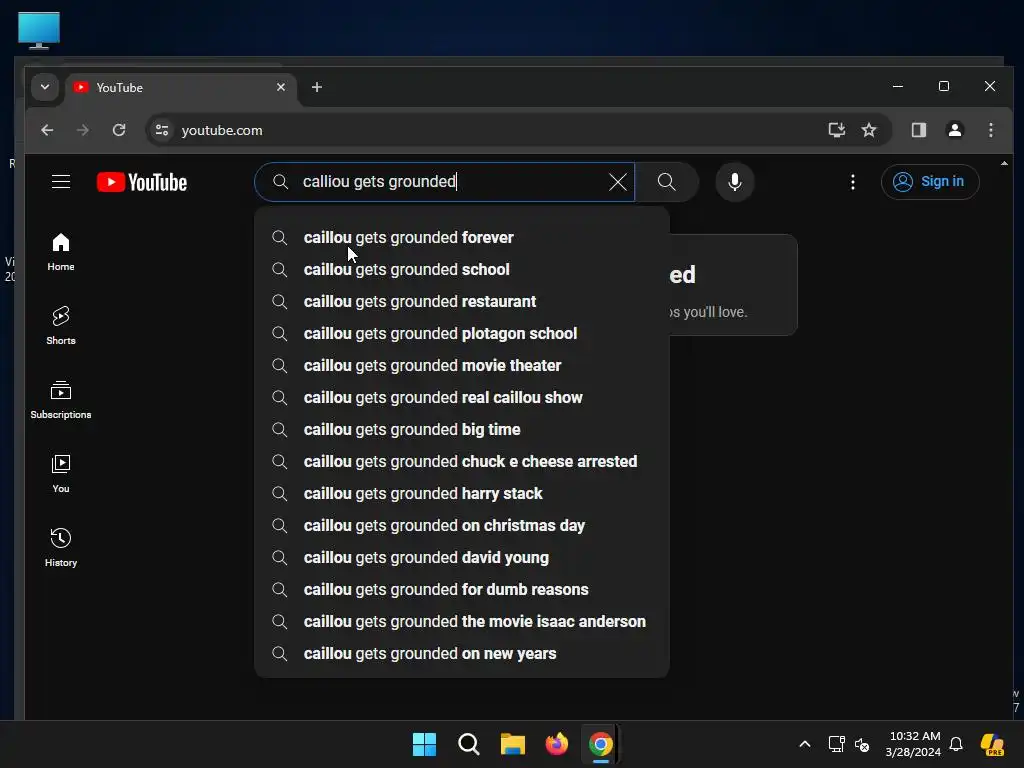This screenshot has width=1024, height=768.
Task: Open the Chrome profile icon
Action: 955,130
